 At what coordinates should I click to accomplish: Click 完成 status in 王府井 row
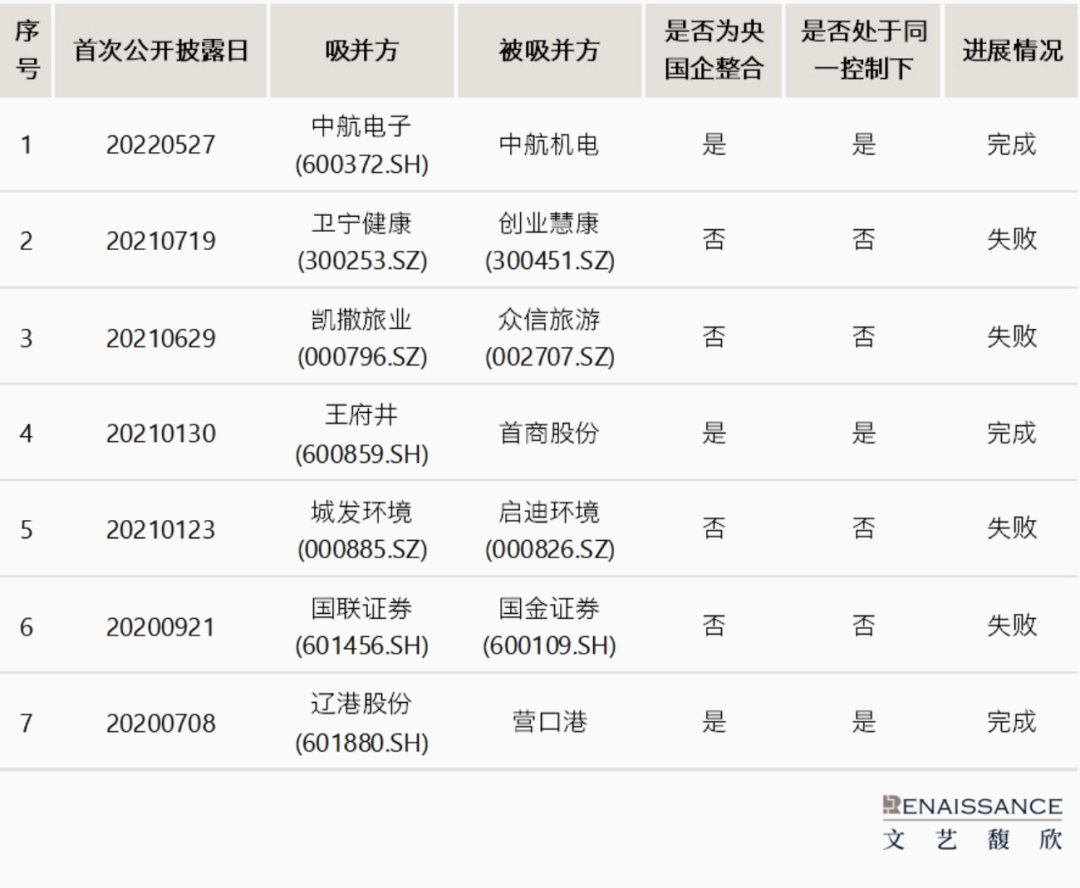1011,433
